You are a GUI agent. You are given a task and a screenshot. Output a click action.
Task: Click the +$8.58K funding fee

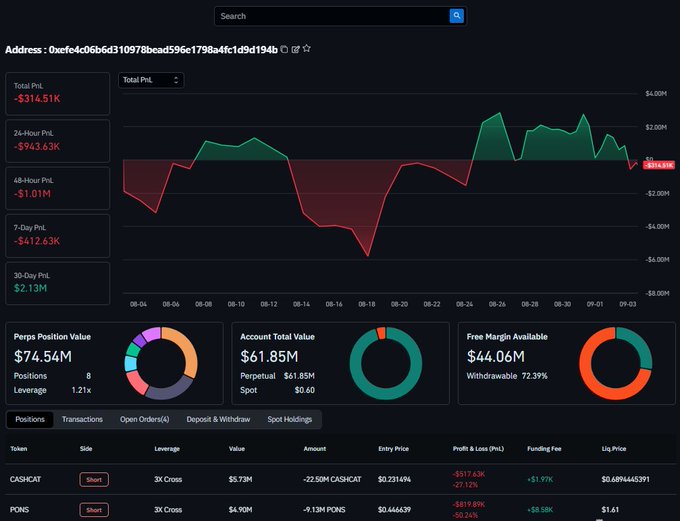tap(540, 510)
